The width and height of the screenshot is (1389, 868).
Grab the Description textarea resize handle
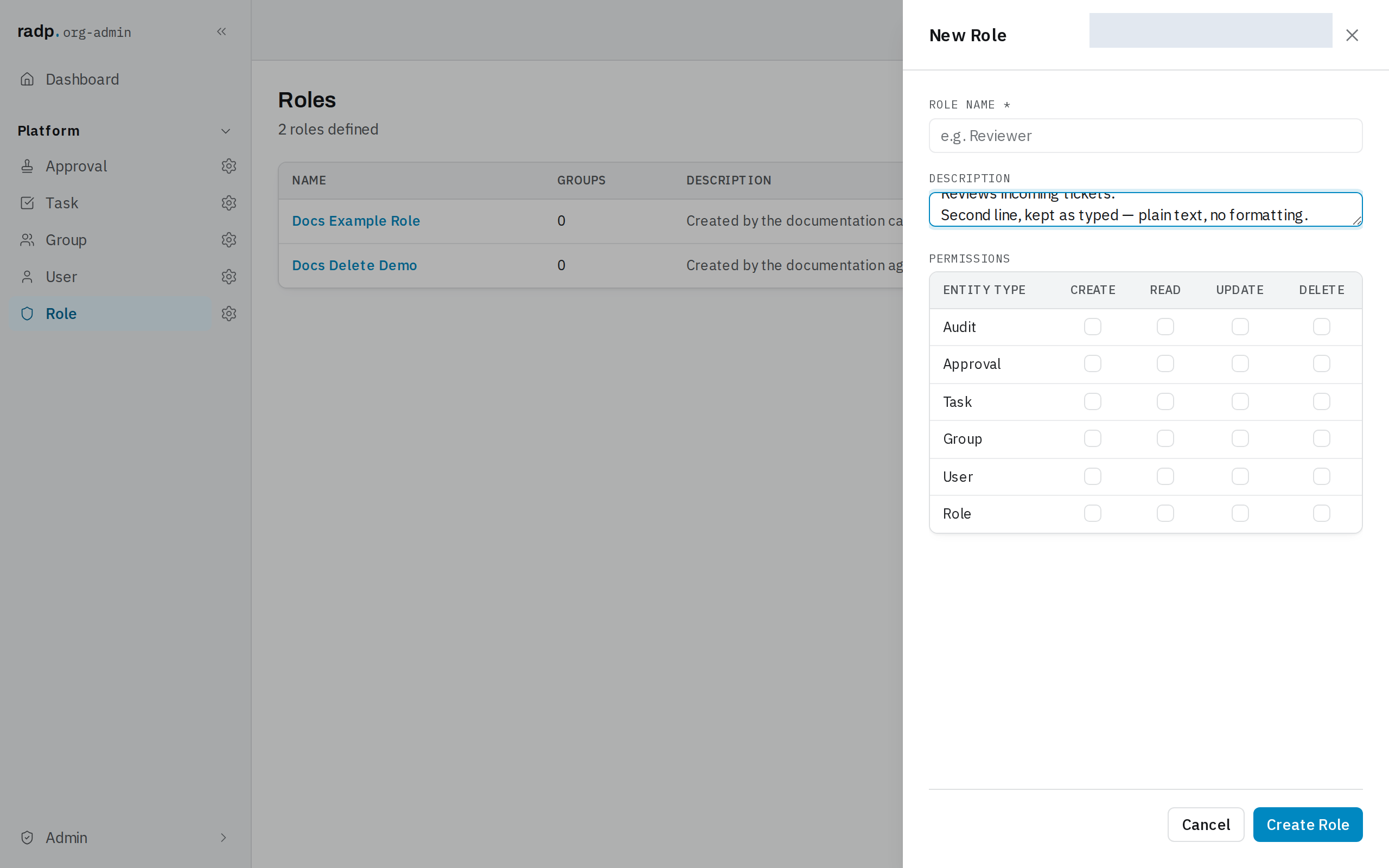point(1357,221)
